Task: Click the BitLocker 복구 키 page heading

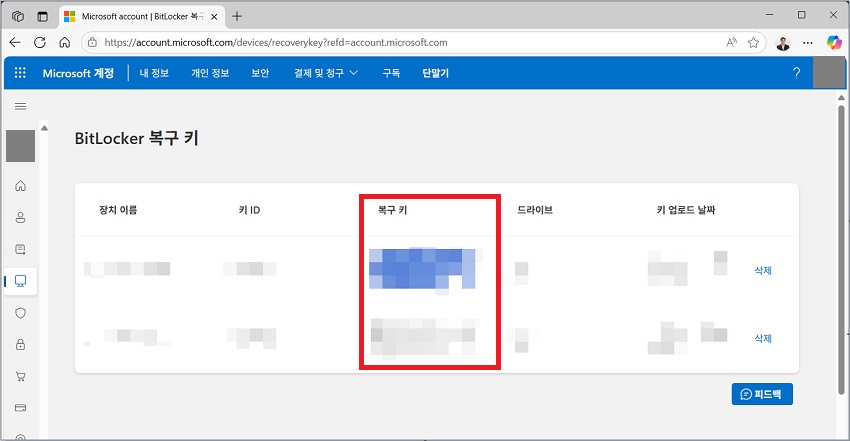Action: pos(137,138)
